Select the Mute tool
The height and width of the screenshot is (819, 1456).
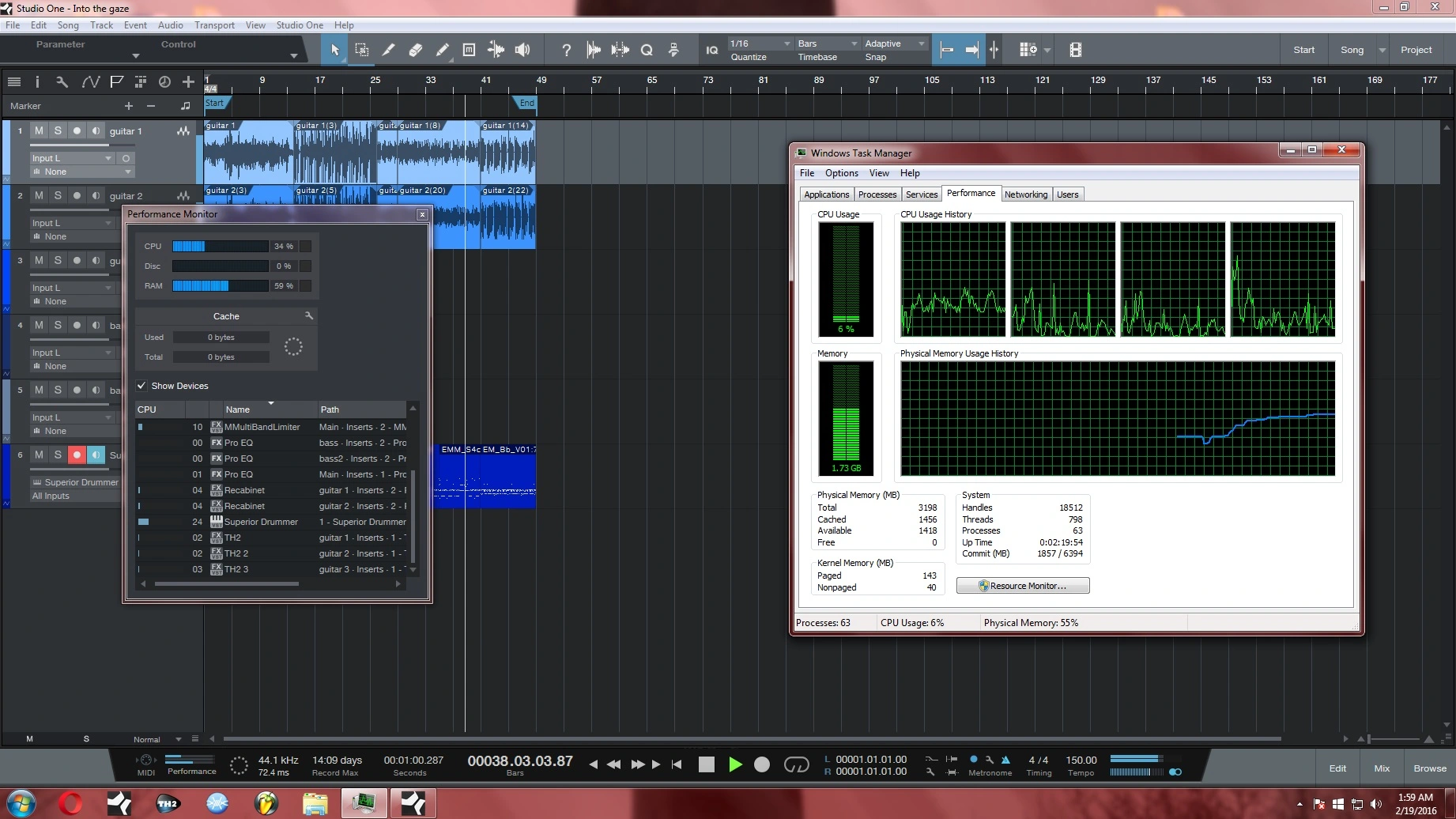point(469,50)
